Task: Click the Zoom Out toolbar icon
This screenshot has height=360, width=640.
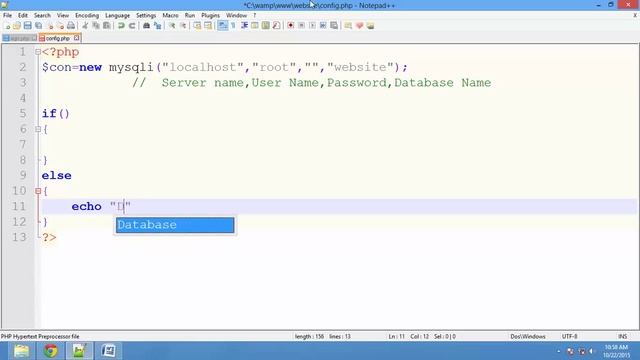Action: 183,26
